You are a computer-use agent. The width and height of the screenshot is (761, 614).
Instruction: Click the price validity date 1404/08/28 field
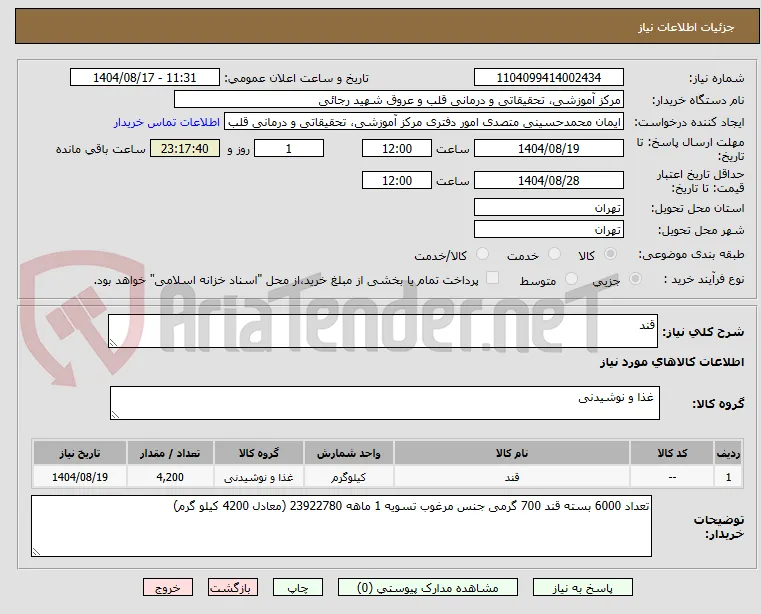click(548, 181)
